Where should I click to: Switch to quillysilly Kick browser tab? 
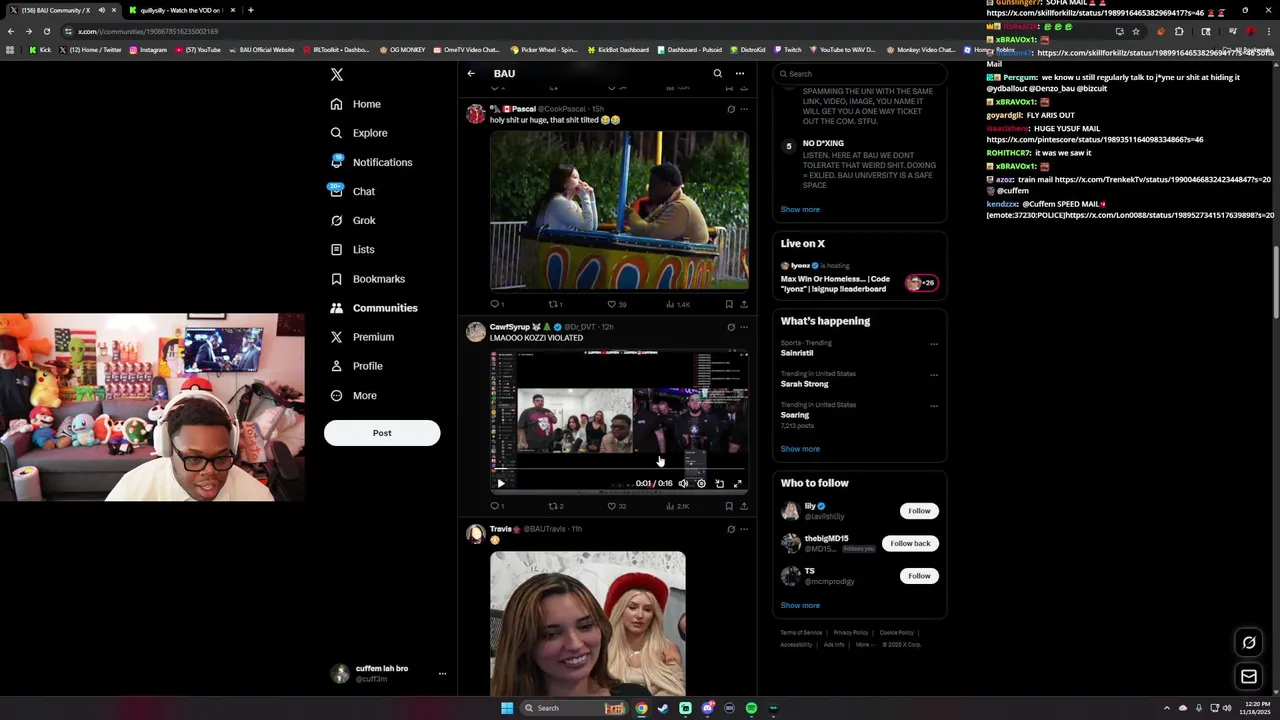181,10
